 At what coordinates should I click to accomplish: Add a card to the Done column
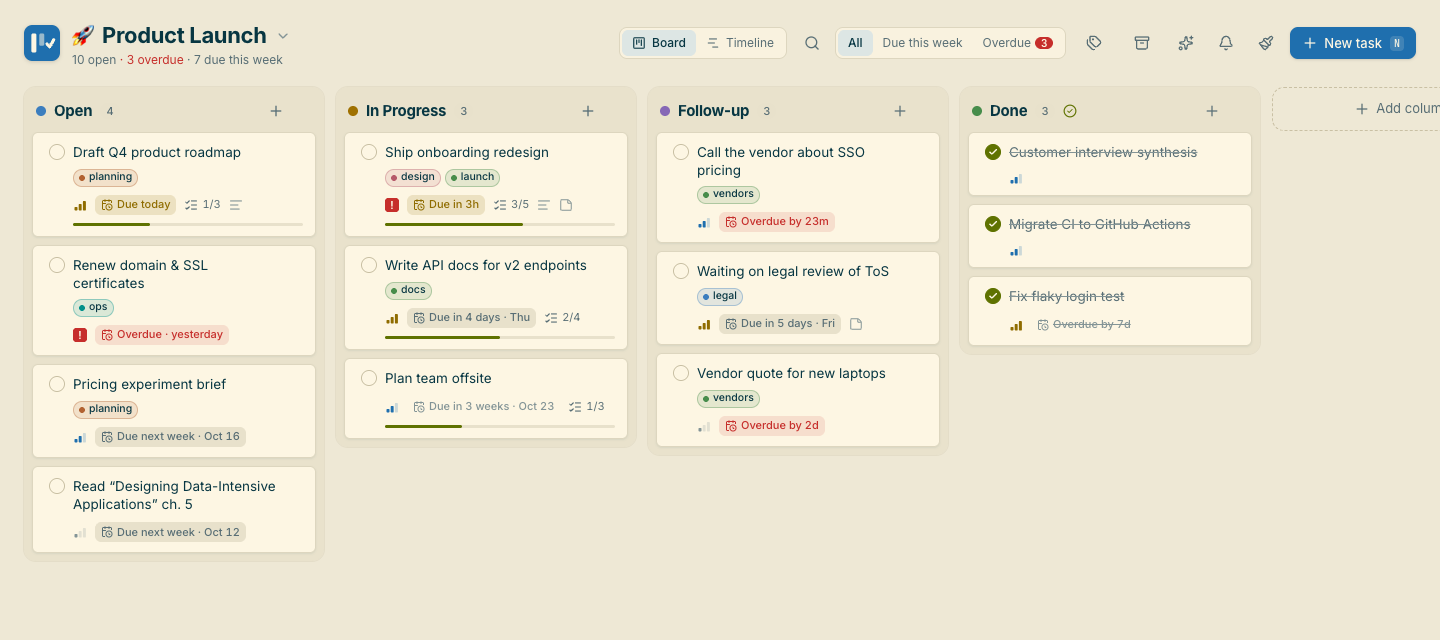tap(1212, 111)
